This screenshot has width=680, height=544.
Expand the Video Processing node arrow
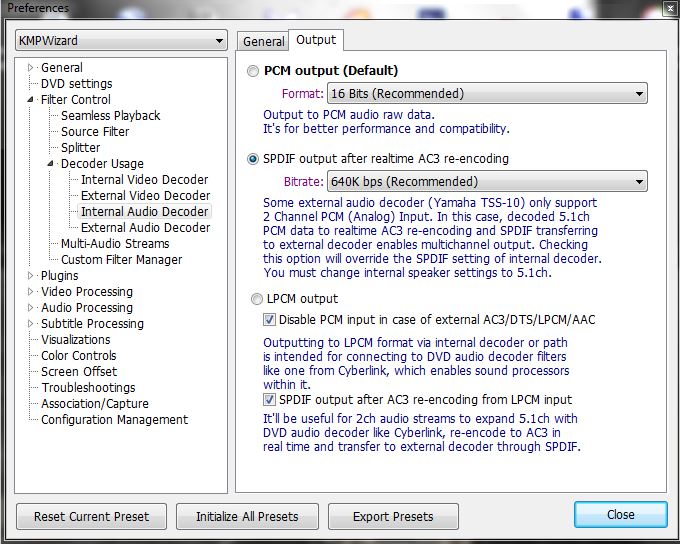pos(30,292)
